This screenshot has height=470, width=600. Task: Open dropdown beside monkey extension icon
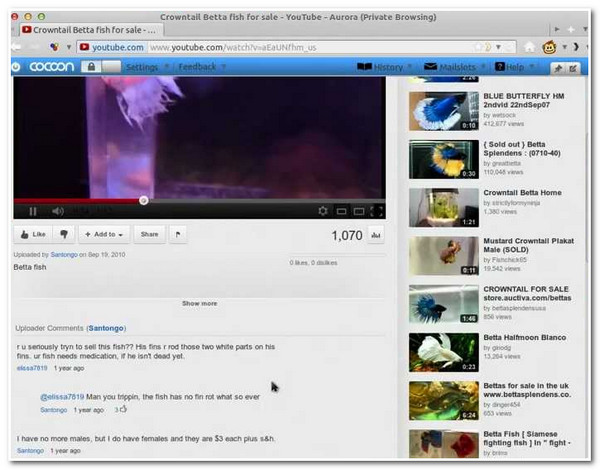[564, 47]
